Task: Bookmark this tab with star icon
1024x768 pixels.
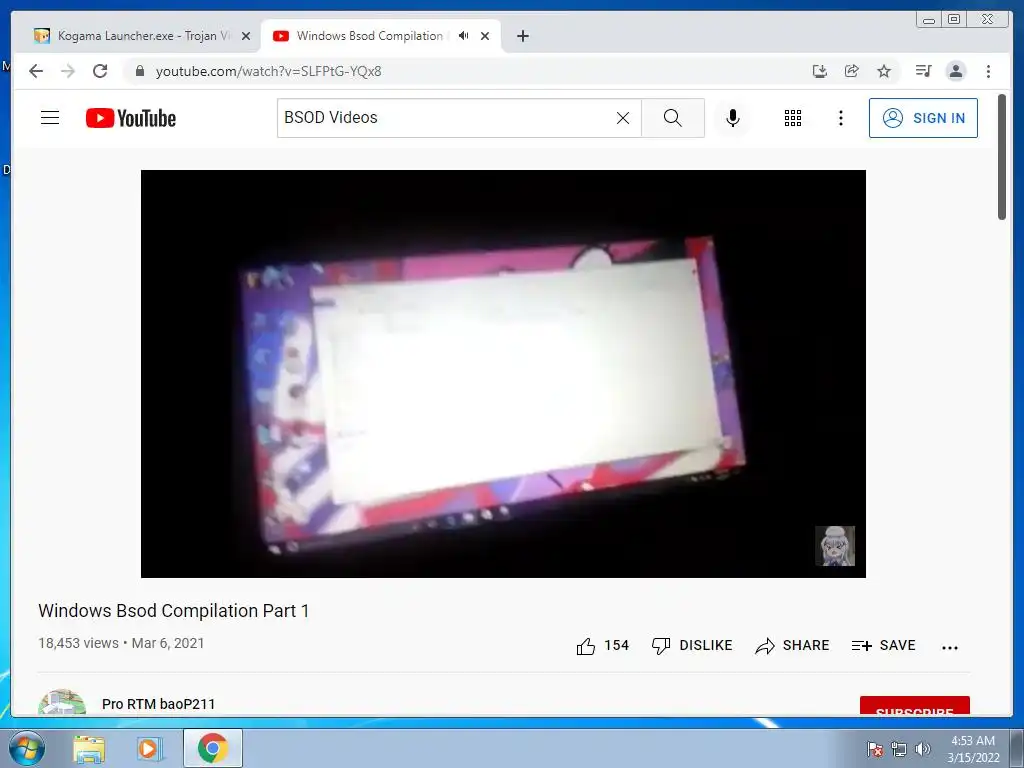Action: (884, 71)
